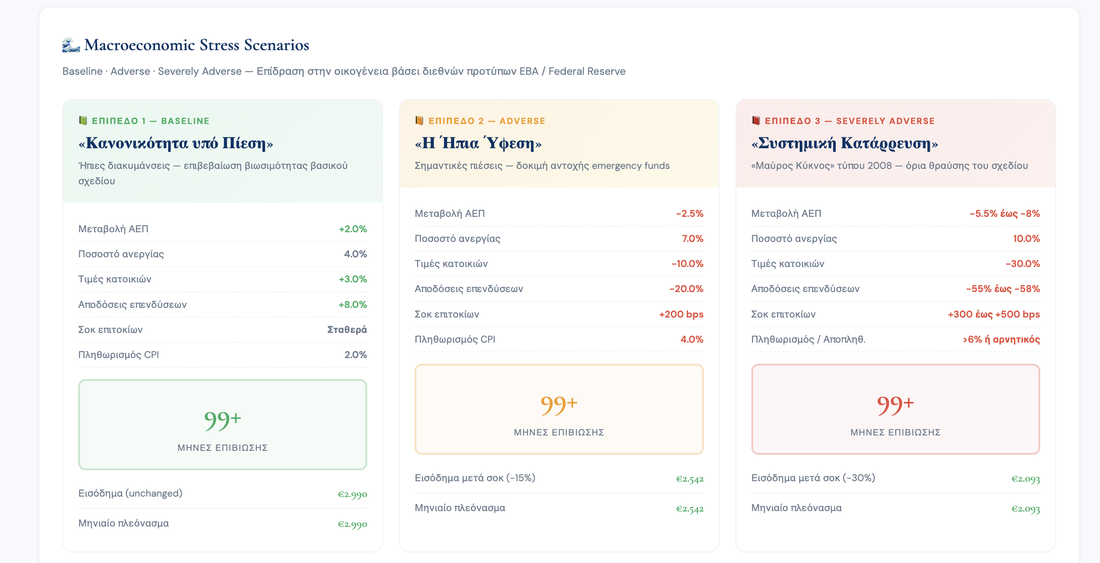Viewport: 1100px width, 563px height.
Task: Click the Macroeconomic Stress Scenarios heading
Action: click(x=196, y=46)
